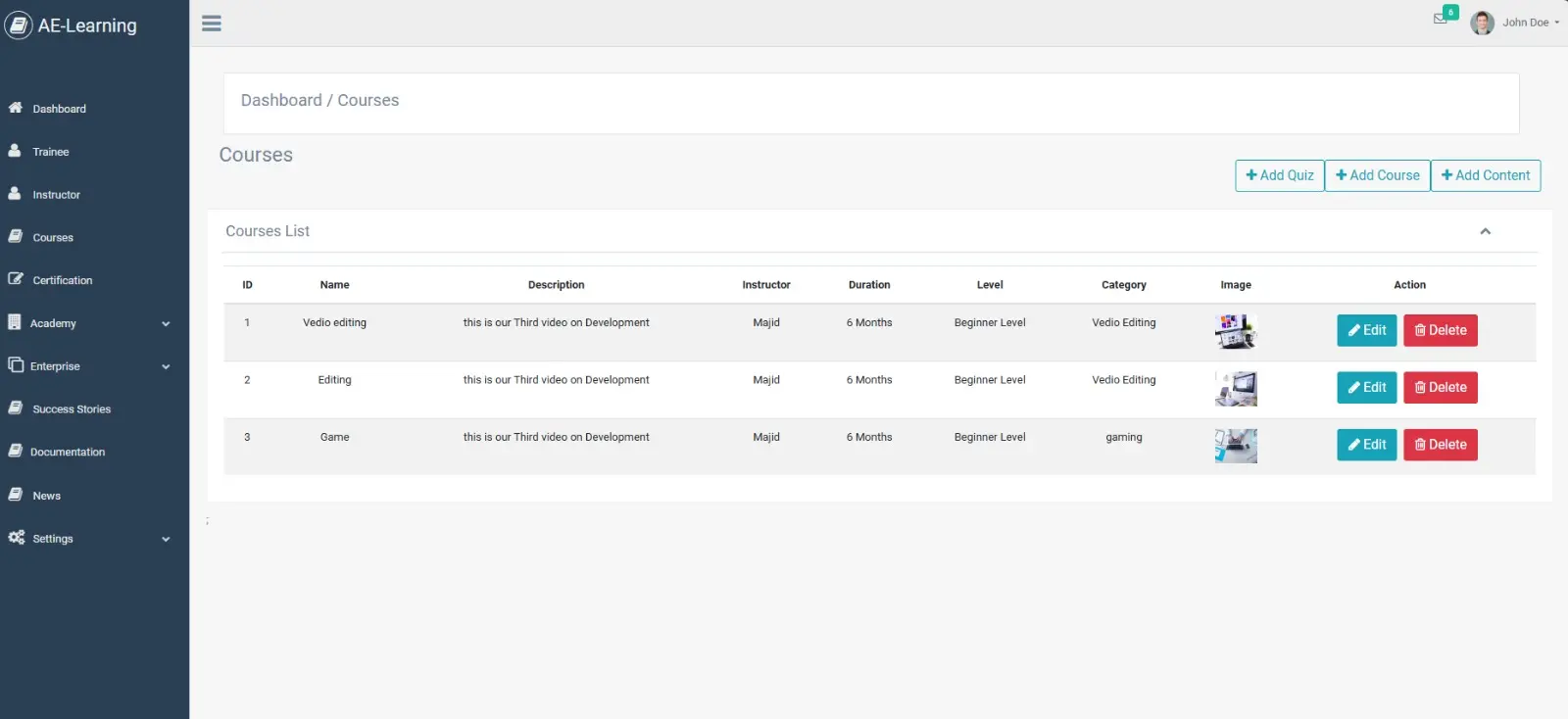The width and height of the screenshot is (1568, 719).
Task: Collapse the Courses List panel
Action: (x=1485, y=231)
